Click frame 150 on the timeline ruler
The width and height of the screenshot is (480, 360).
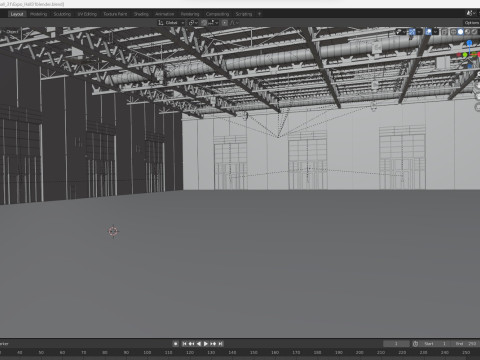[x=253, y=352]
